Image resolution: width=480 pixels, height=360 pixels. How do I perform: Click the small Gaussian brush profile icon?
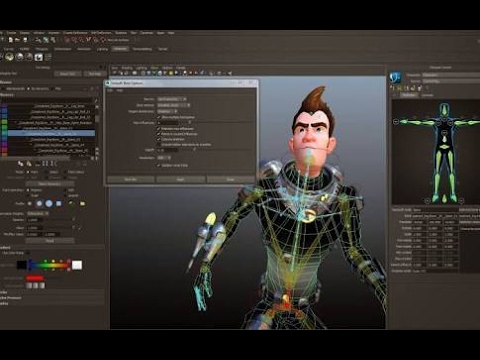point(29,203)
